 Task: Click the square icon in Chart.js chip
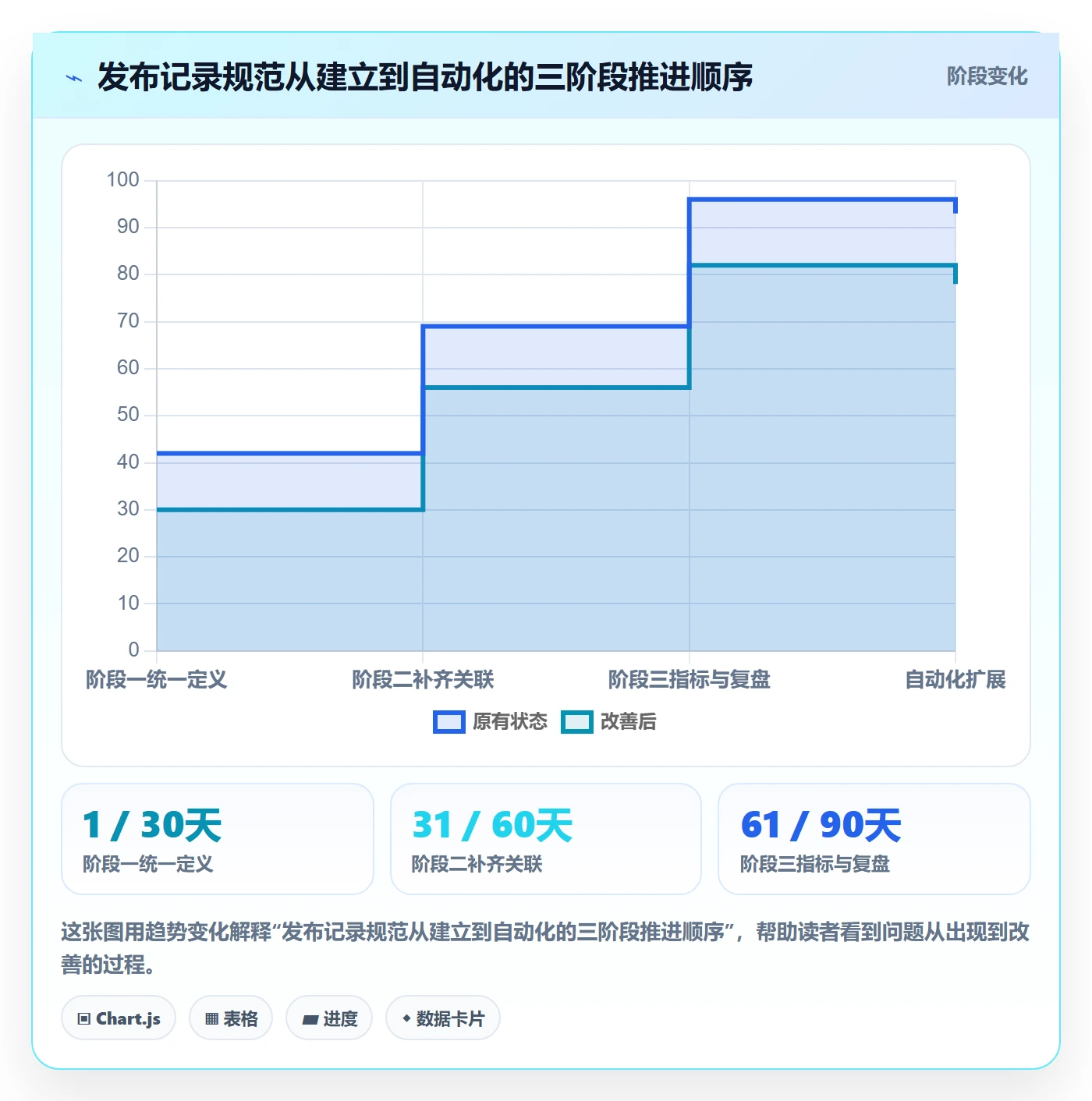(x=84, y=1019)
